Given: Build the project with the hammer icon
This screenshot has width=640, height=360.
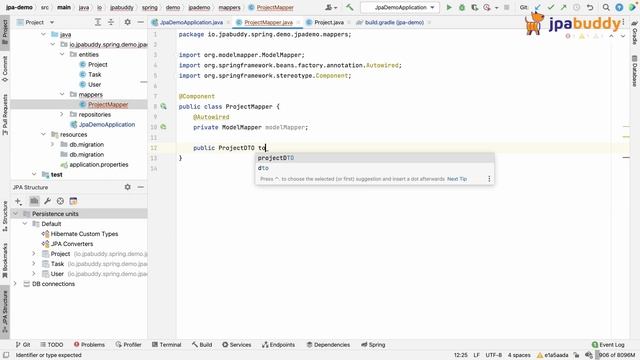Looking at the screenshot, I should tap(349, 7).
